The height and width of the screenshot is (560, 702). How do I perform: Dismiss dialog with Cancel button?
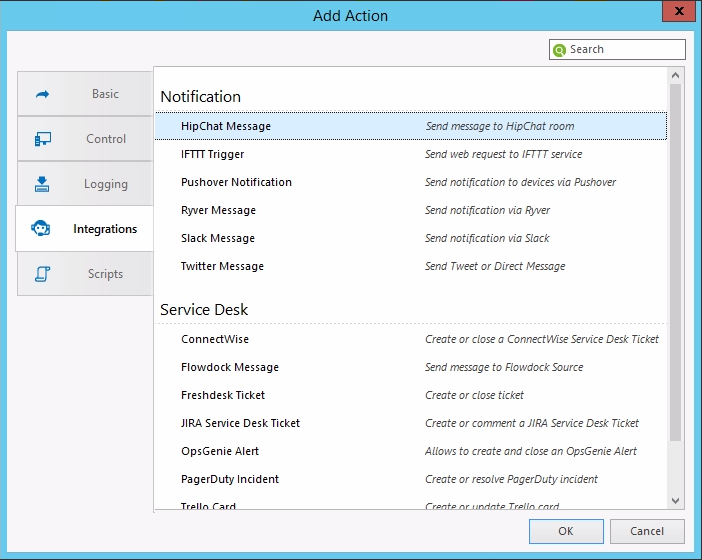click(x=647, y=531)
